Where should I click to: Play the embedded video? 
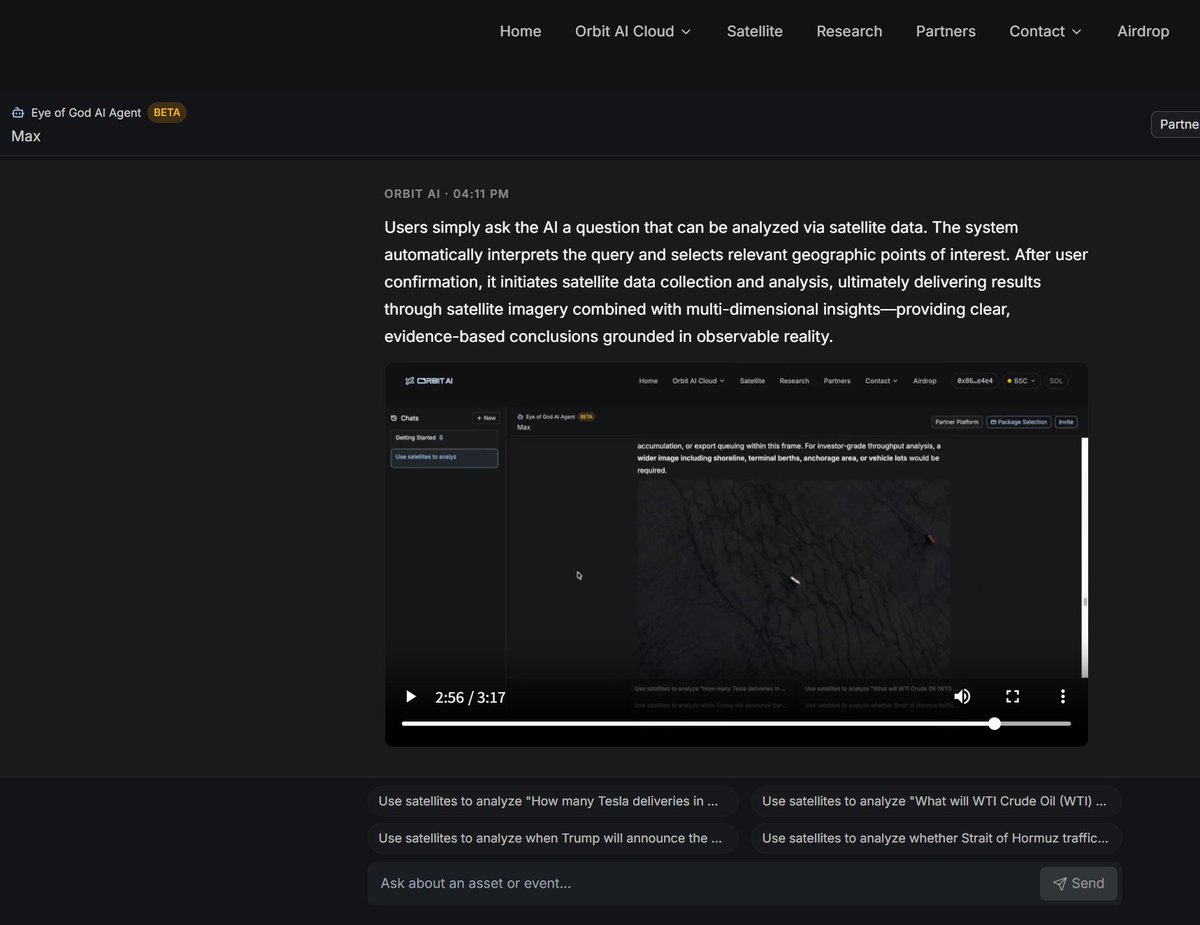pyautogui.click(x=410, y=697)
